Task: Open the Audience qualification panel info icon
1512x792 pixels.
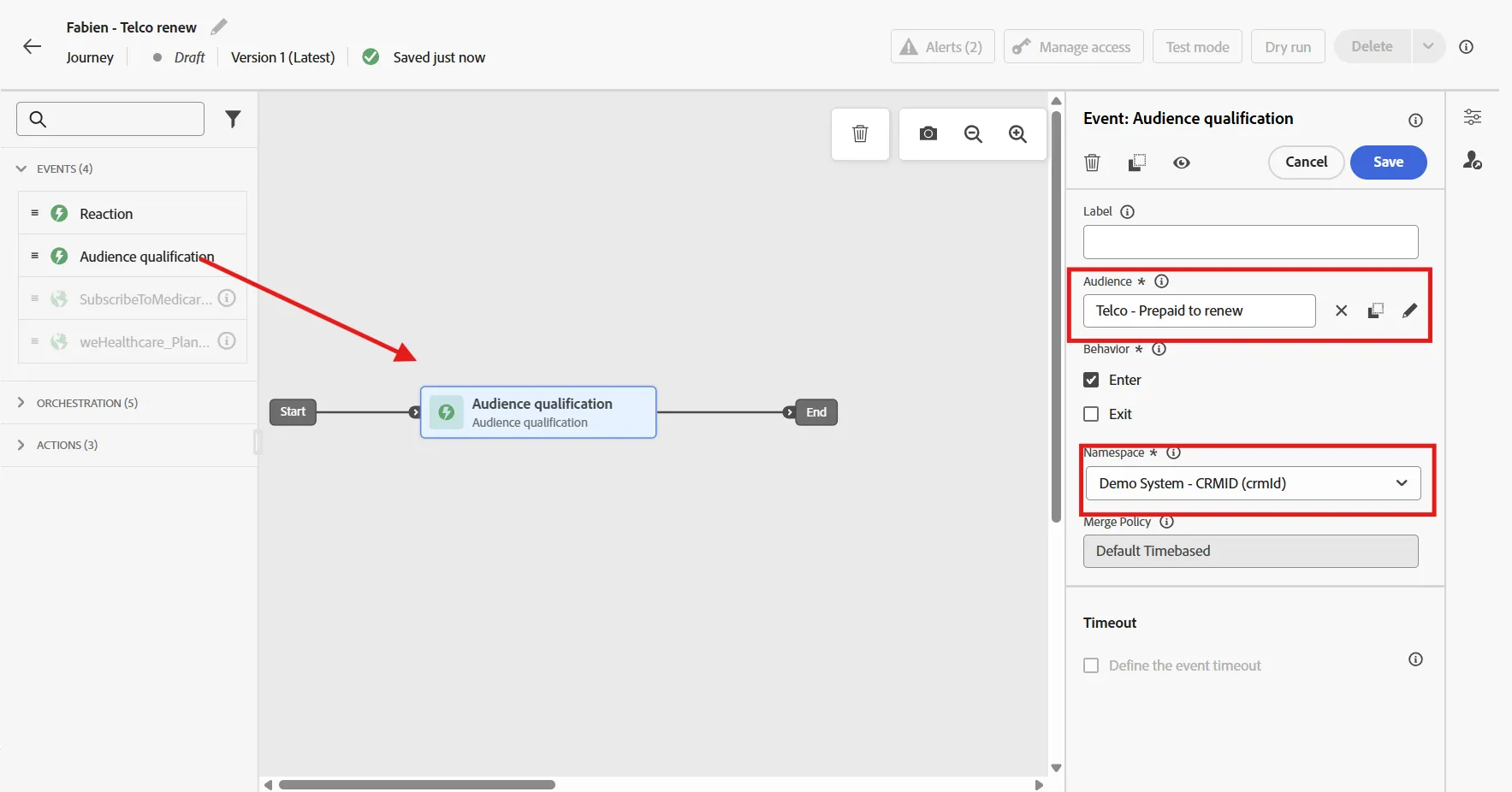Action: (x=1415, y=121)
